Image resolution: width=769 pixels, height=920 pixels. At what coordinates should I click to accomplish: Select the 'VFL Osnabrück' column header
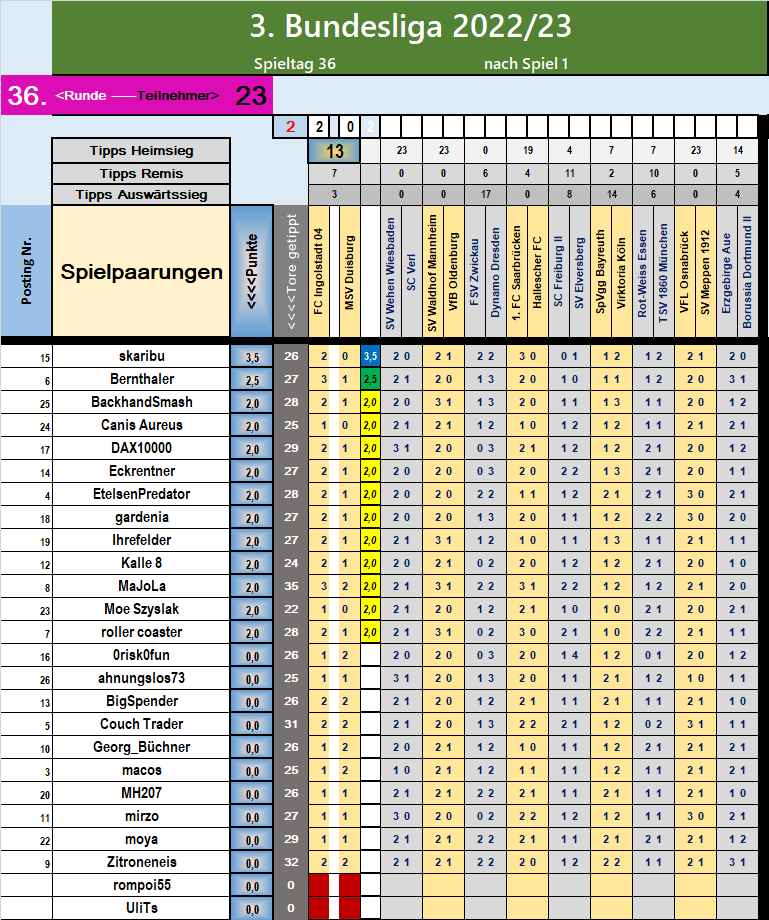click(x=685, y=271)
